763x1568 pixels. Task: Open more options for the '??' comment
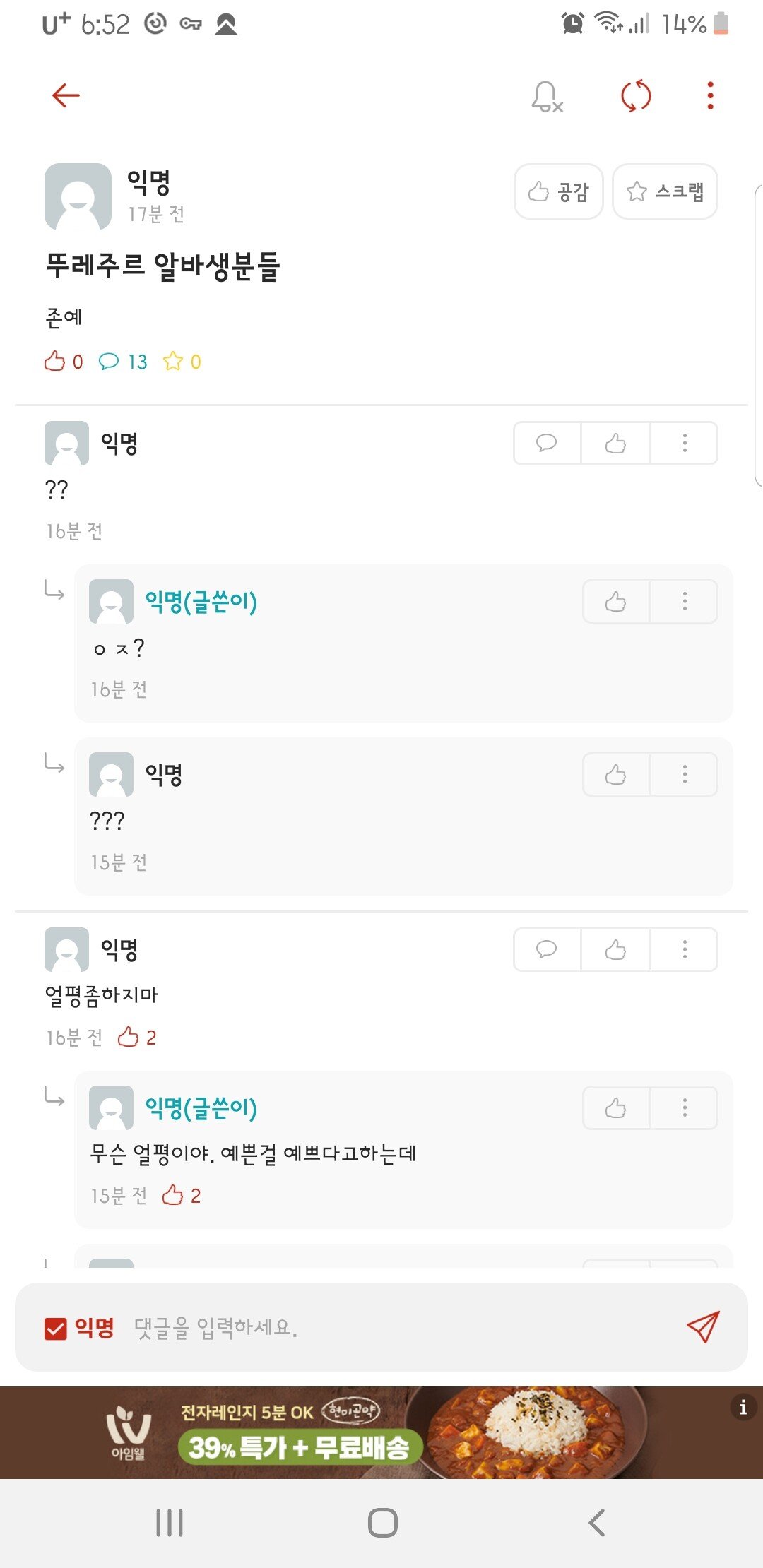[x=684, y=444]
